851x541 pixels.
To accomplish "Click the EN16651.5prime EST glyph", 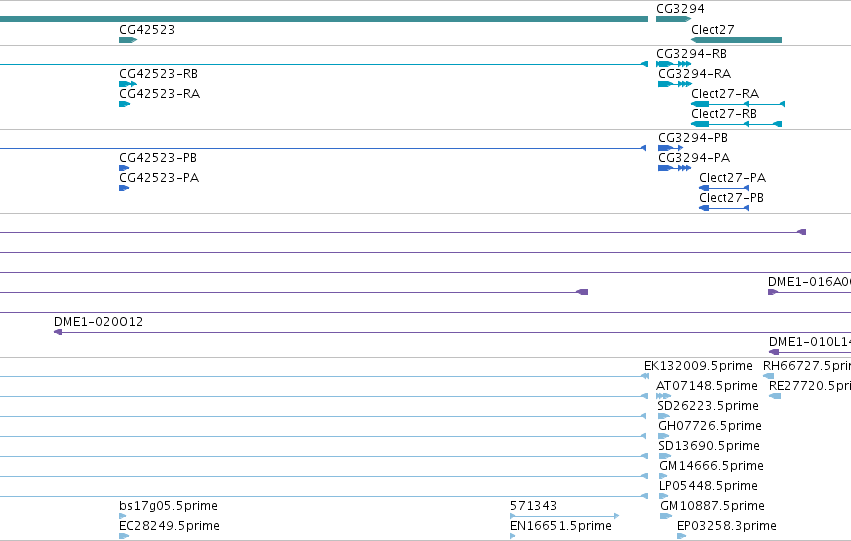I will [513, 536].
